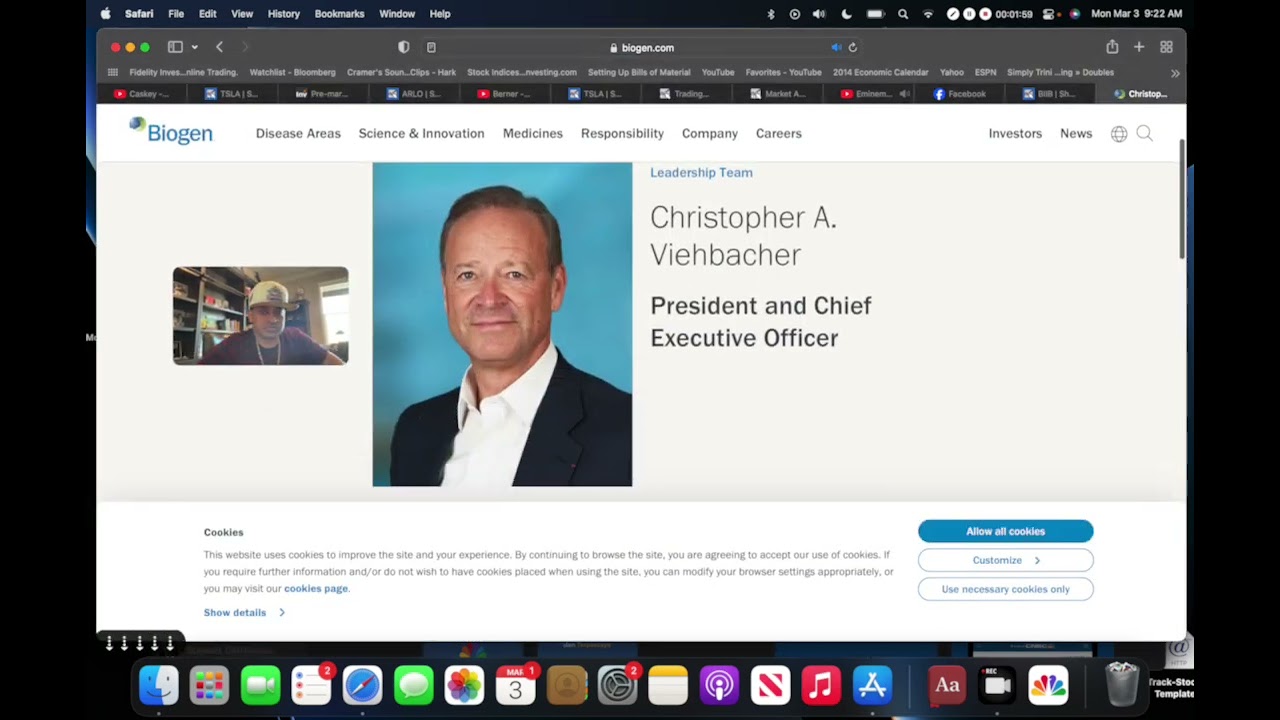1280x720 pixels.
Task: Open Spotlight search in menu bar
Action: pyautogui.click(x=903, y=14)
